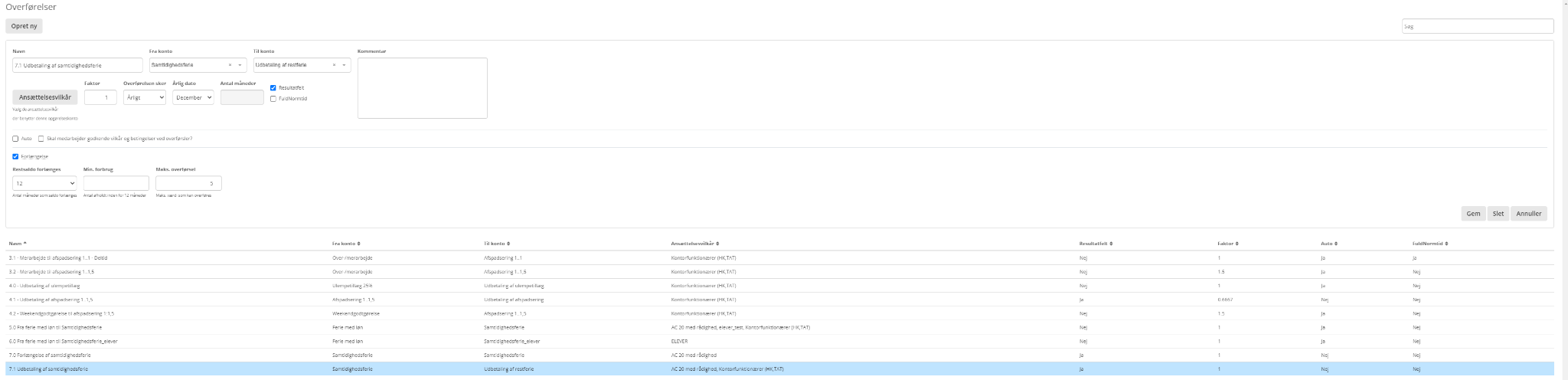Open the Overførelsen sker dropdown

click(145, 98)
